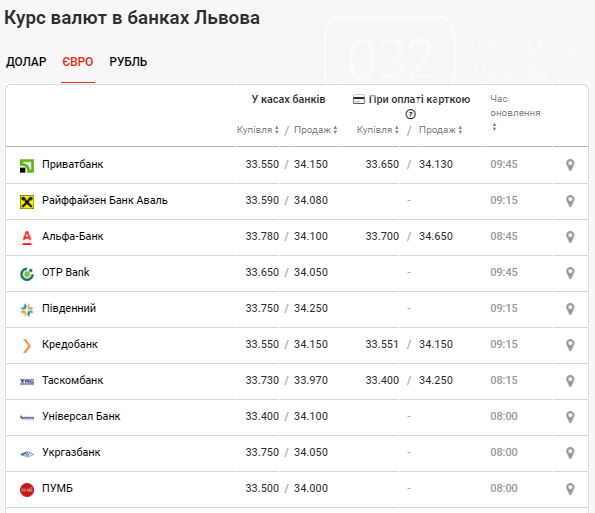The width and height of the screenshot is (595, 513).
Task: Sort by card payment Продаж column
Action: pyautogui.click(x=441, y=130)
